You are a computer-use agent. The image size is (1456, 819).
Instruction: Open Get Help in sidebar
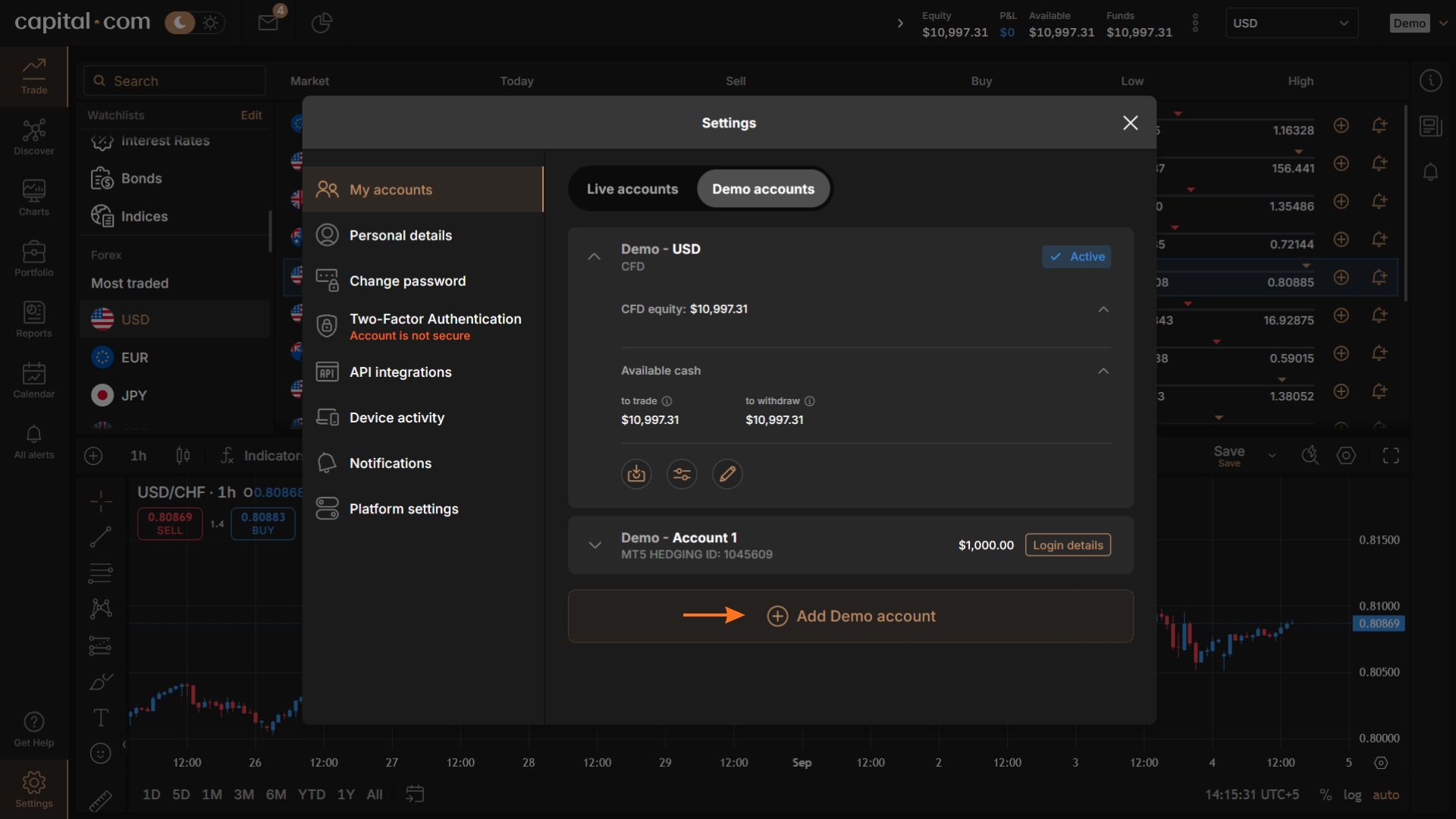click(33, 730)
